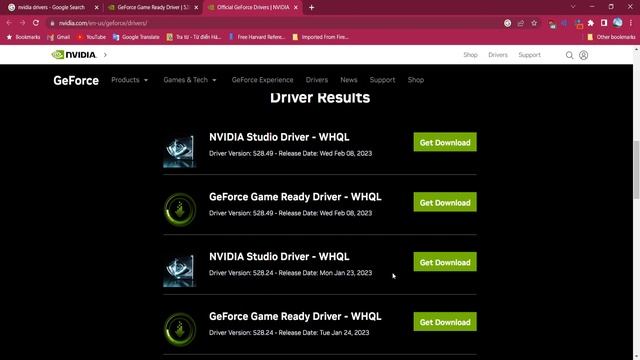Click the Driver Results heading
The height and width of the screenshot is (360, 640).
click(320, 98)
